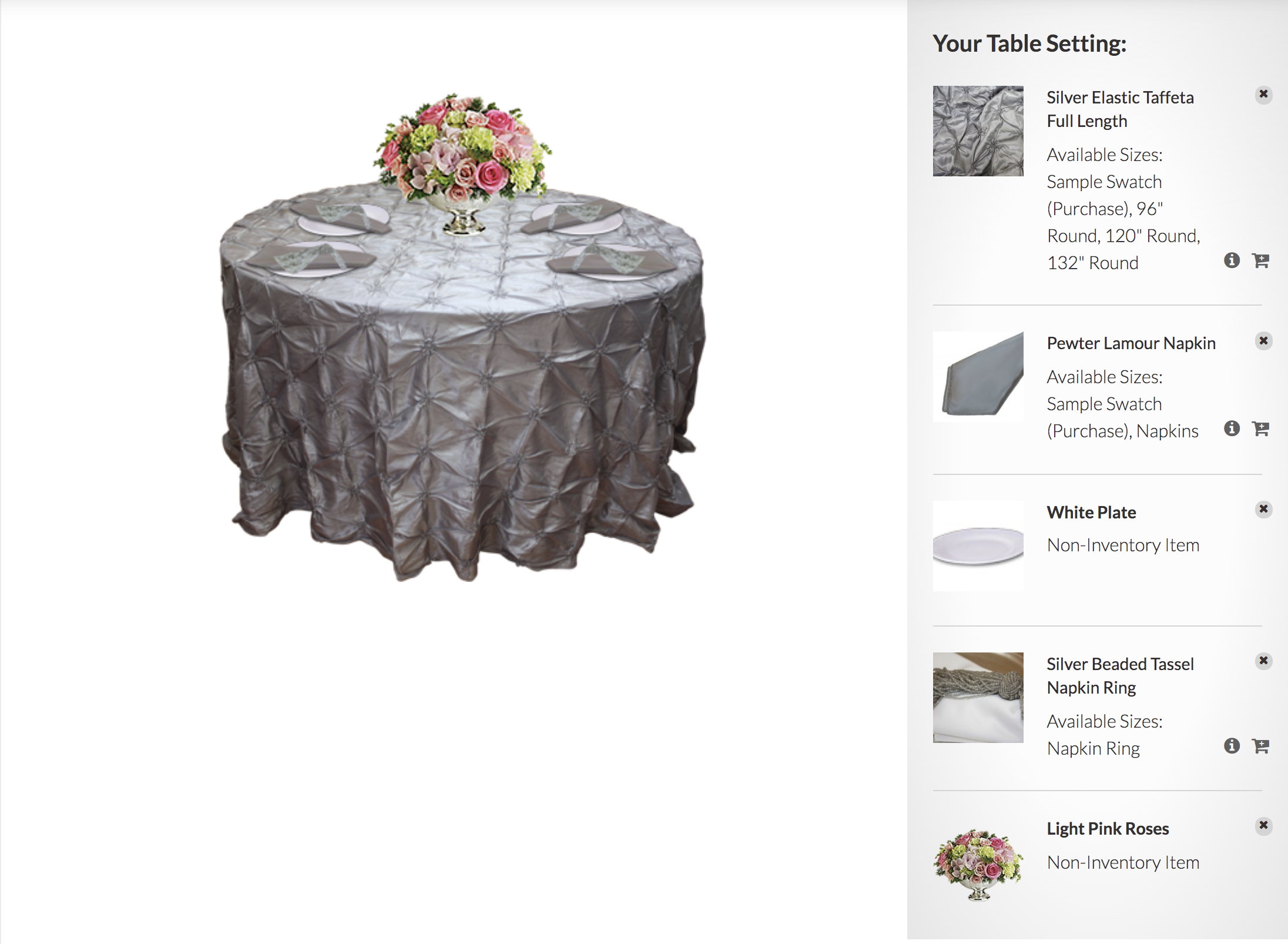
Task: Show info for Silver Elastic Taffeta
Action: 1232,260
